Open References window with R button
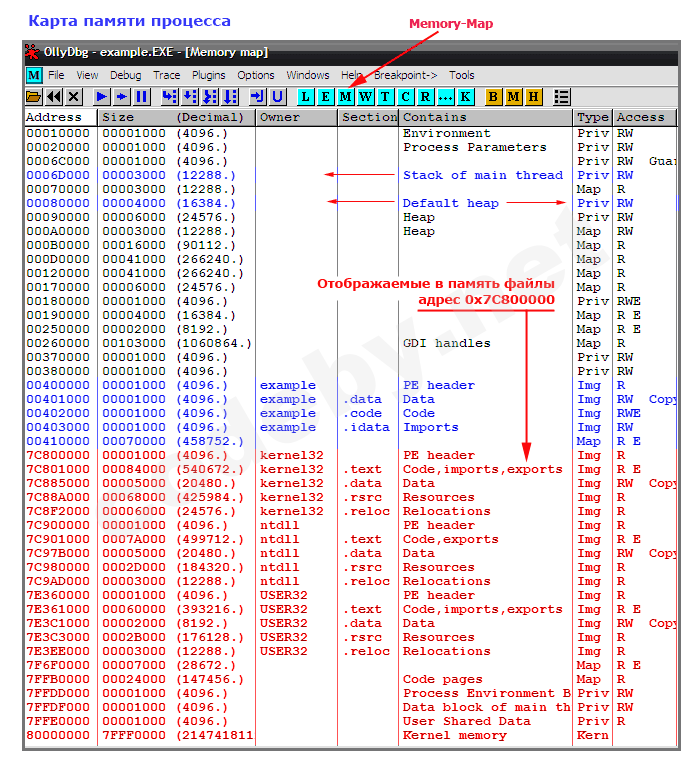This screenshot has width=698, height=765. pos(425,97)
